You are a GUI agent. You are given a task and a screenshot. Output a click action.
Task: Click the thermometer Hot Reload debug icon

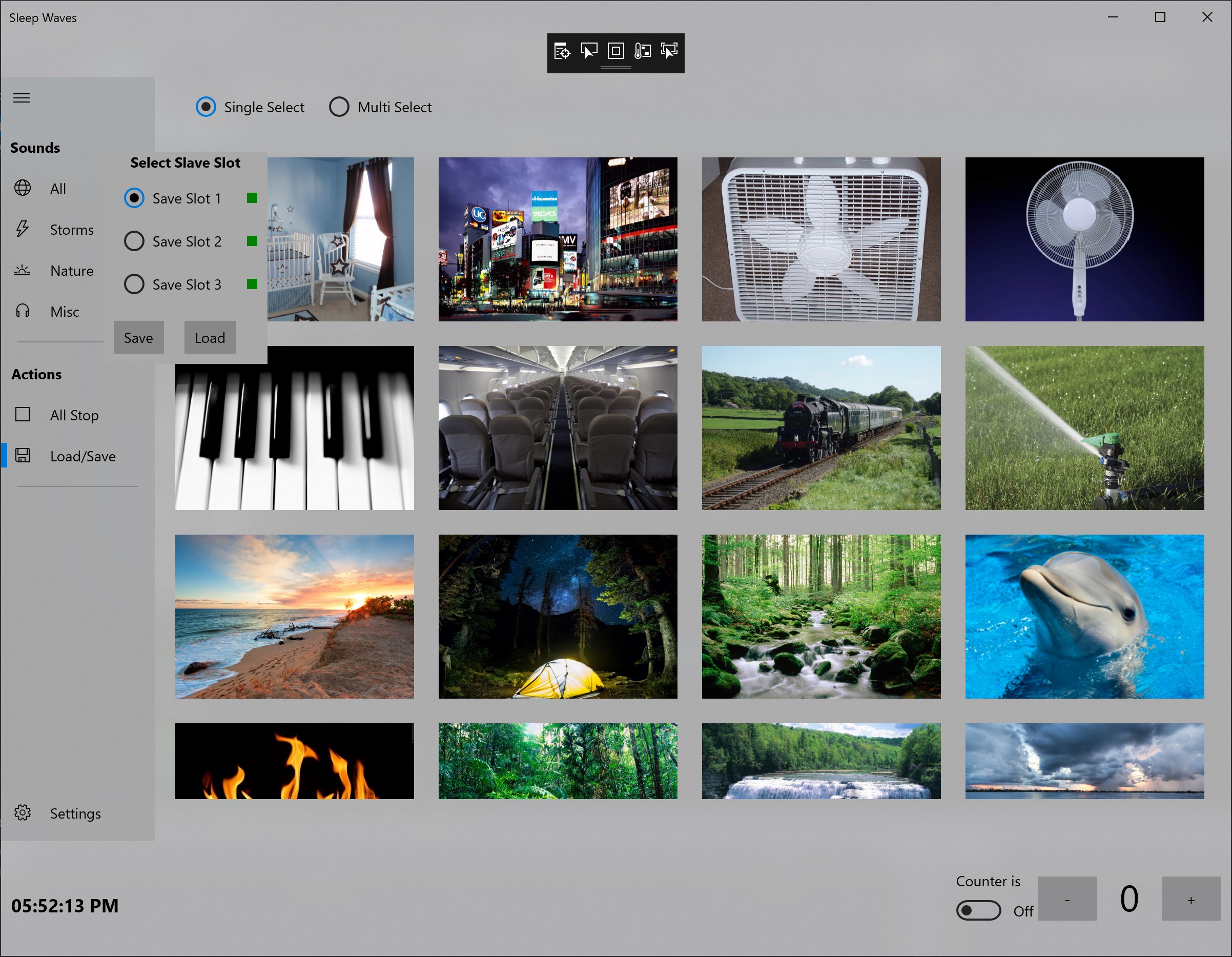643,51
